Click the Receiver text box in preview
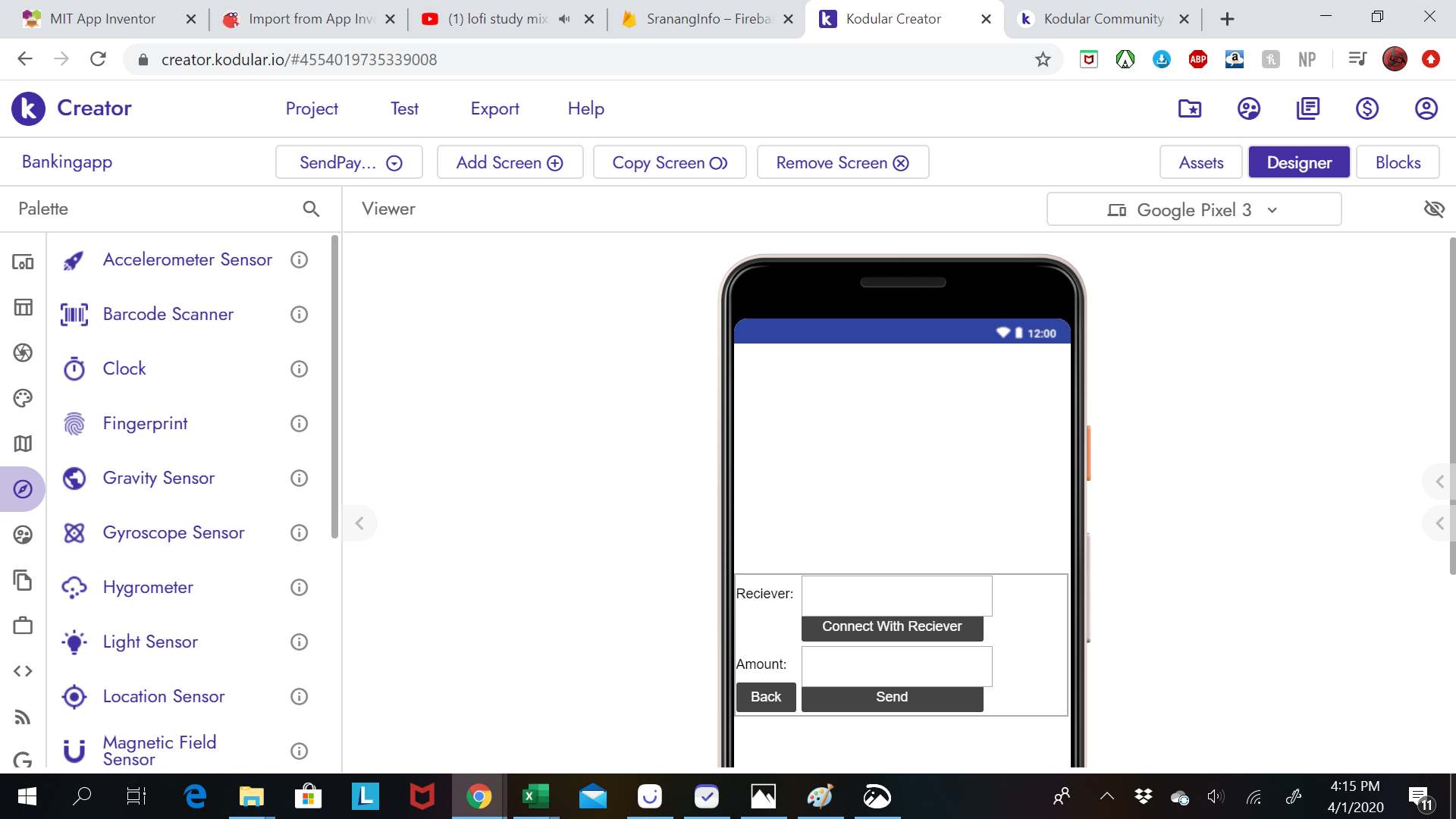 (x=896, y=595)
